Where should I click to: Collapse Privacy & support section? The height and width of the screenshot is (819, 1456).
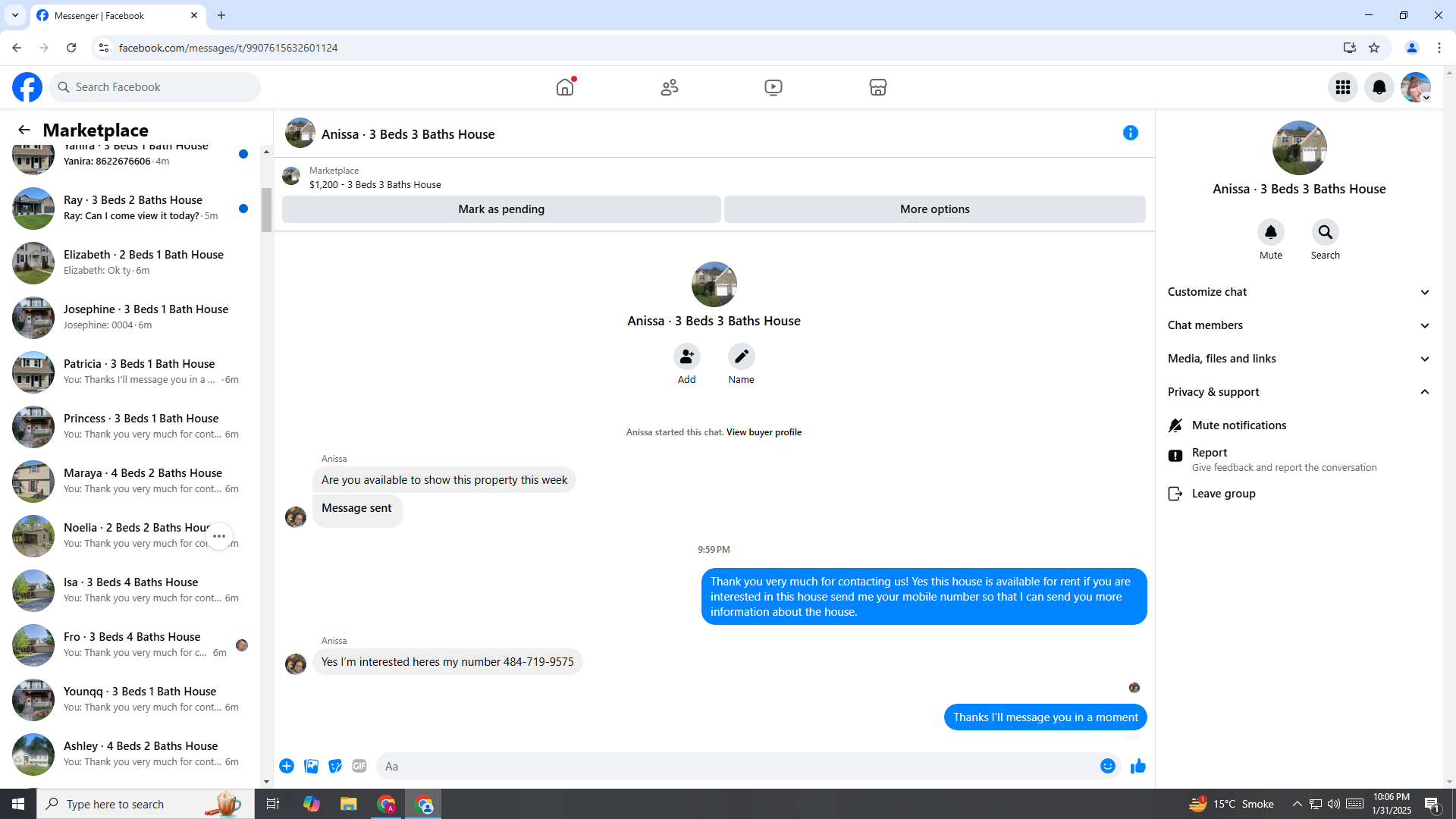click(1299, 392)
